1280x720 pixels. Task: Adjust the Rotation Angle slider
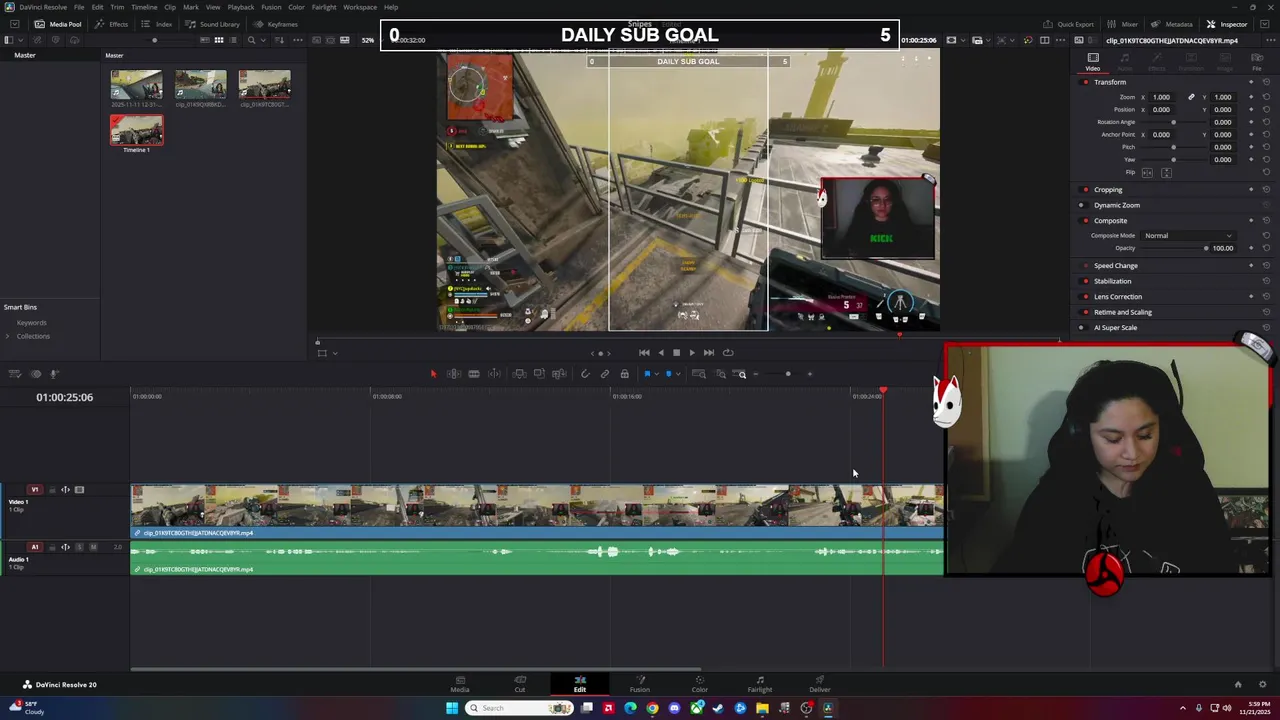1173,122
